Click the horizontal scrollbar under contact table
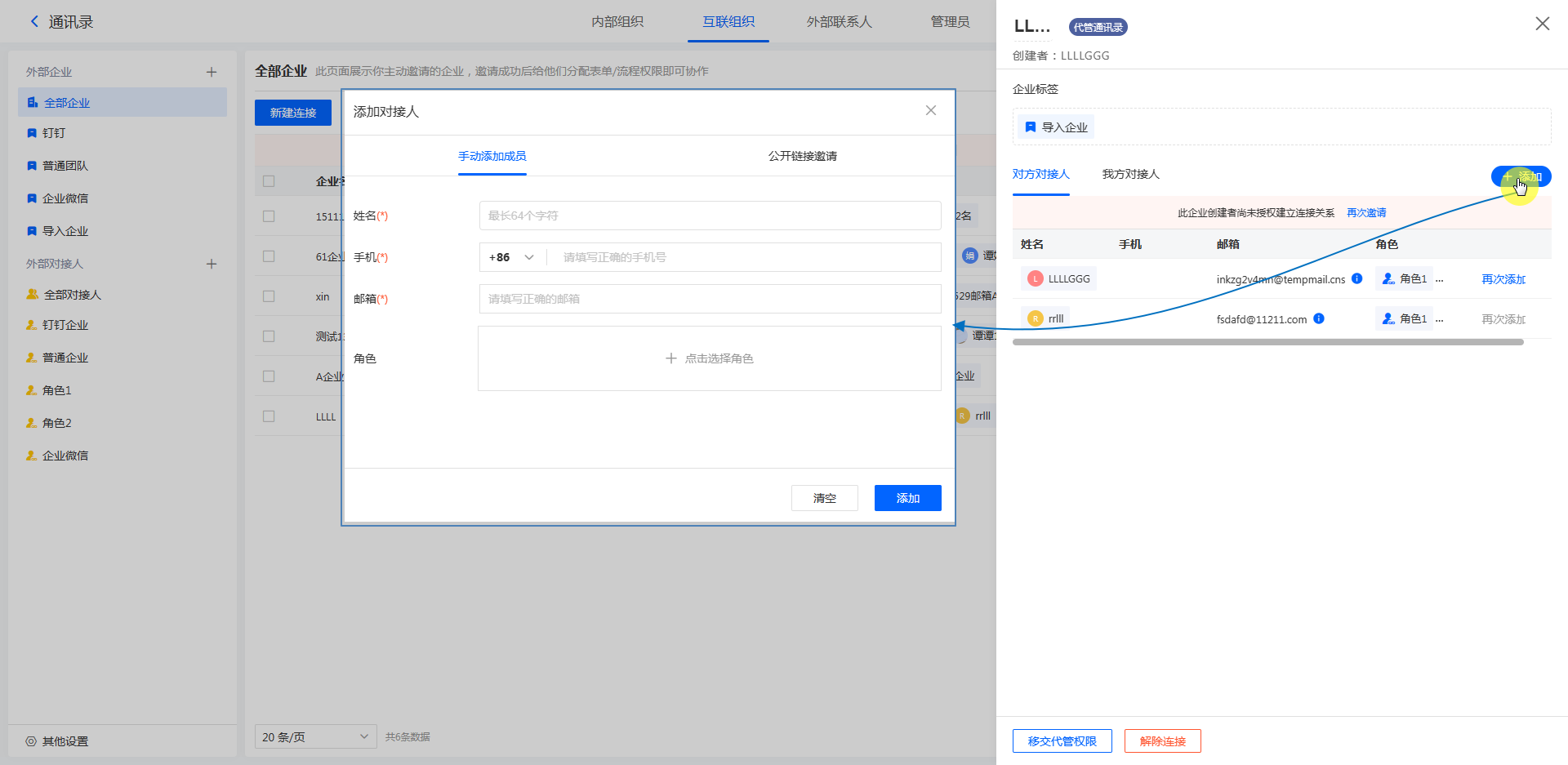This screenshot has height=765, width=1568. [x=1267, y=342]
